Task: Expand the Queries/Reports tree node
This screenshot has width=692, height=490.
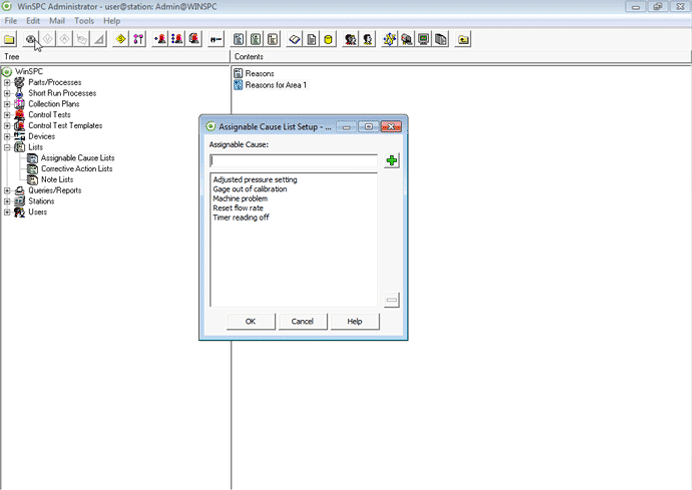Action: tap(7, 190)
